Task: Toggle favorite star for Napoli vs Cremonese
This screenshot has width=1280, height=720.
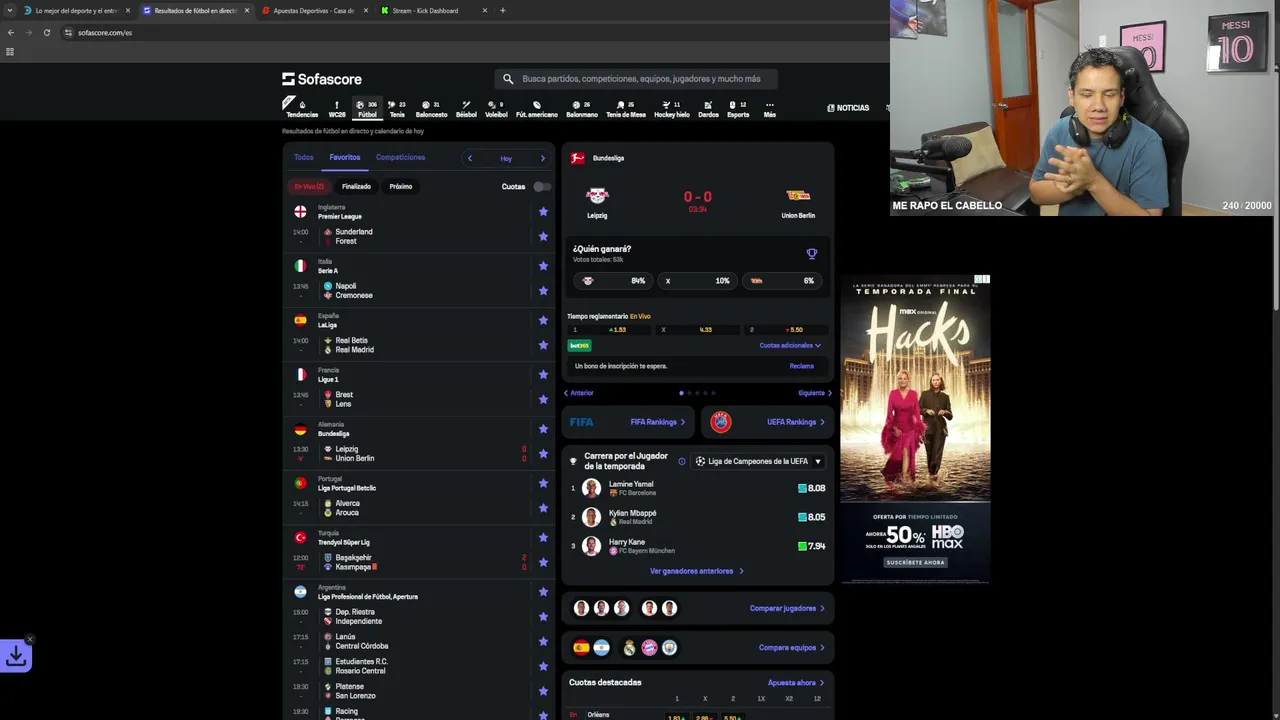Action: 543,291
